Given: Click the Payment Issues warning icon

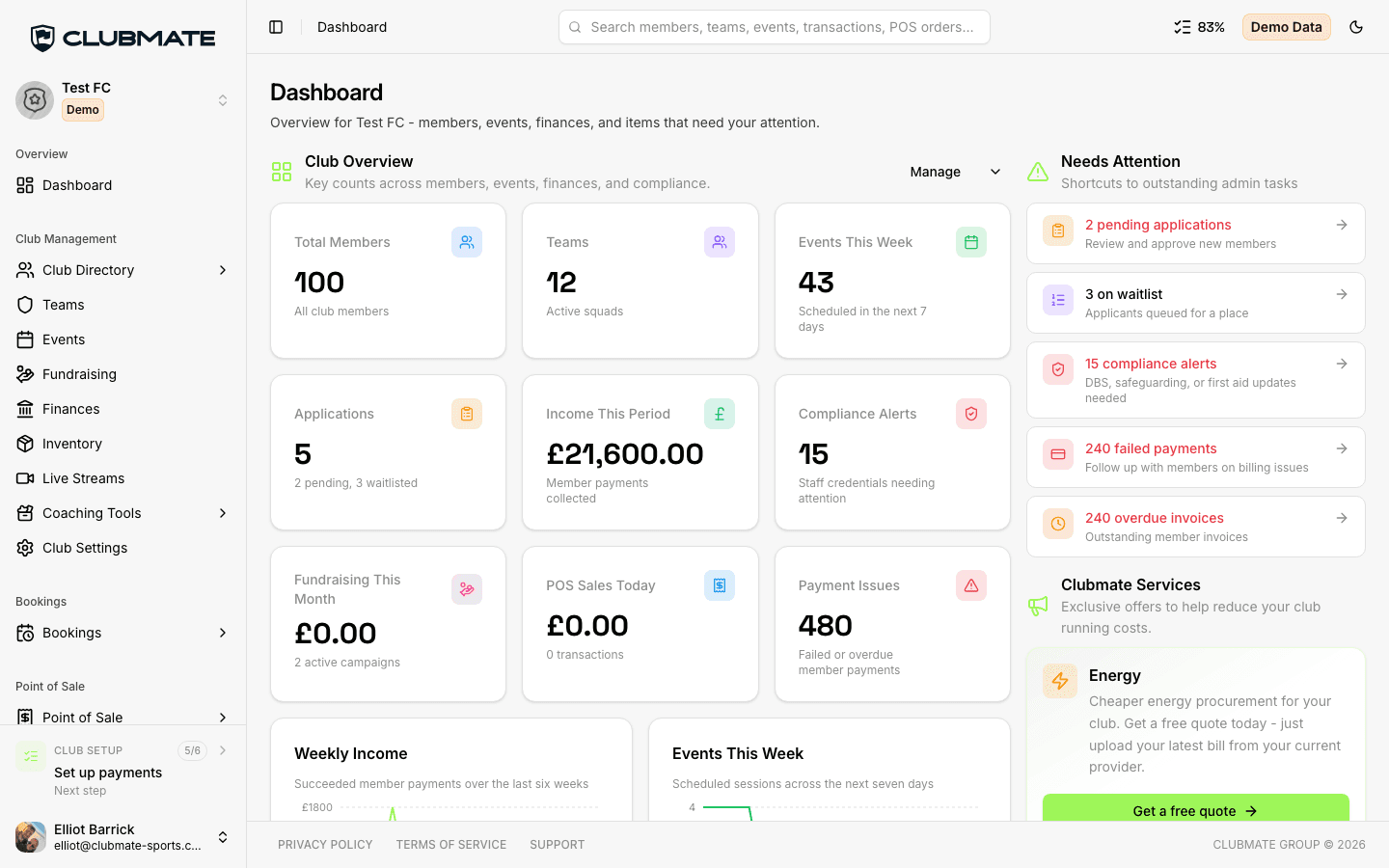Looking at the screenshot, I should click(971, 585).
